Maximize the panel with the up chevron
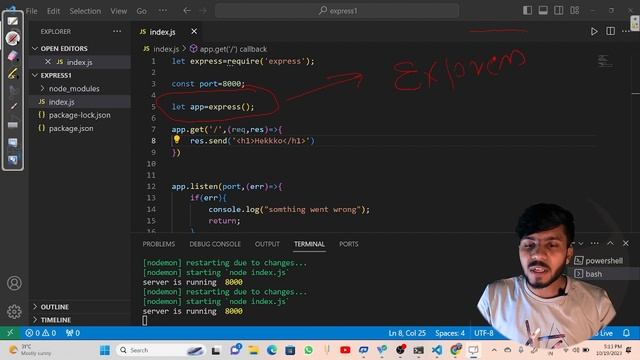 click(610, 243)
